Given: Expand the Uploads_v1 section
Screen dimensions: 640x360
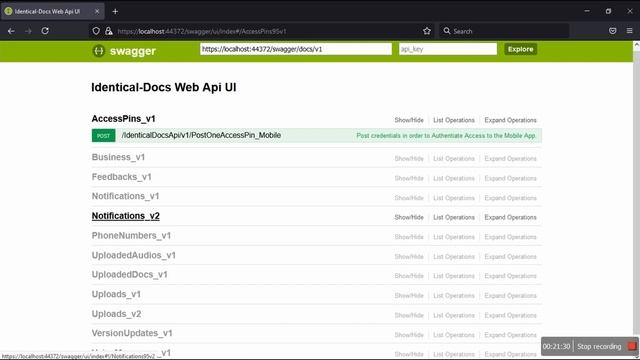Looking at the screenshot, I should (116, 294).
